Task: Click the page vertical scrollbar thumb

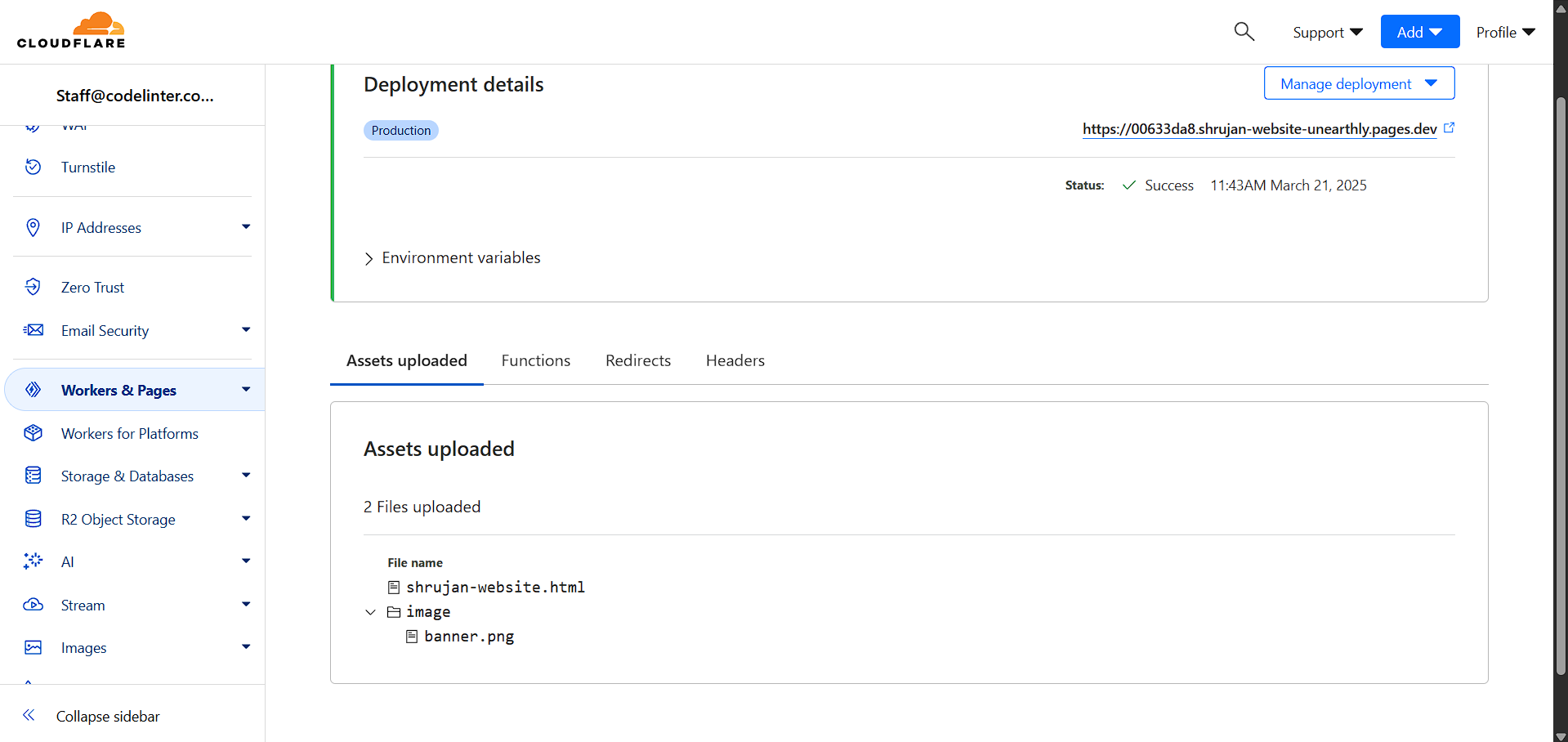Action: pos(1561,386)
